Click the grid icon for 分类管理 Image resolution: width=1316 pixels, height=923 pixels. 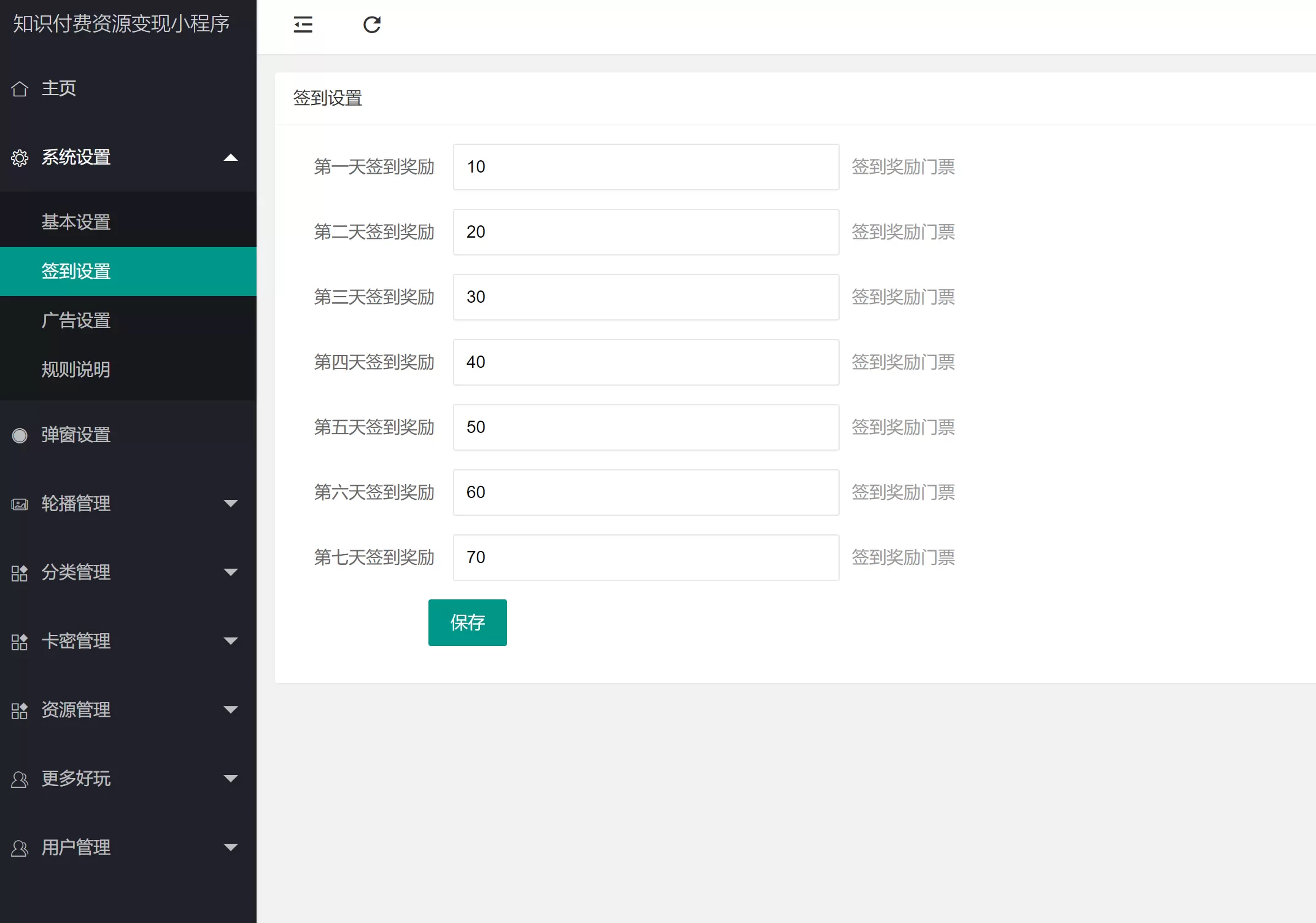20,573
